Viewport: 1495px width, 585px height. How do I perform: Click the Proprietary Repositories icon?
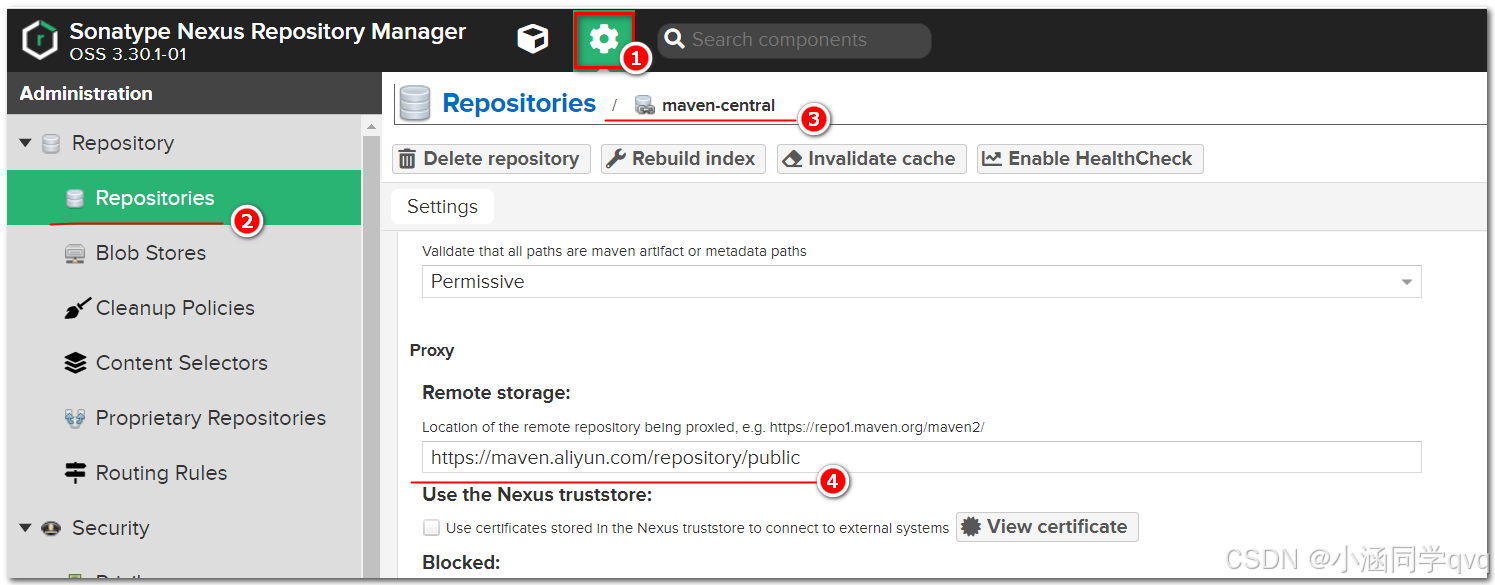click(75, 418)
